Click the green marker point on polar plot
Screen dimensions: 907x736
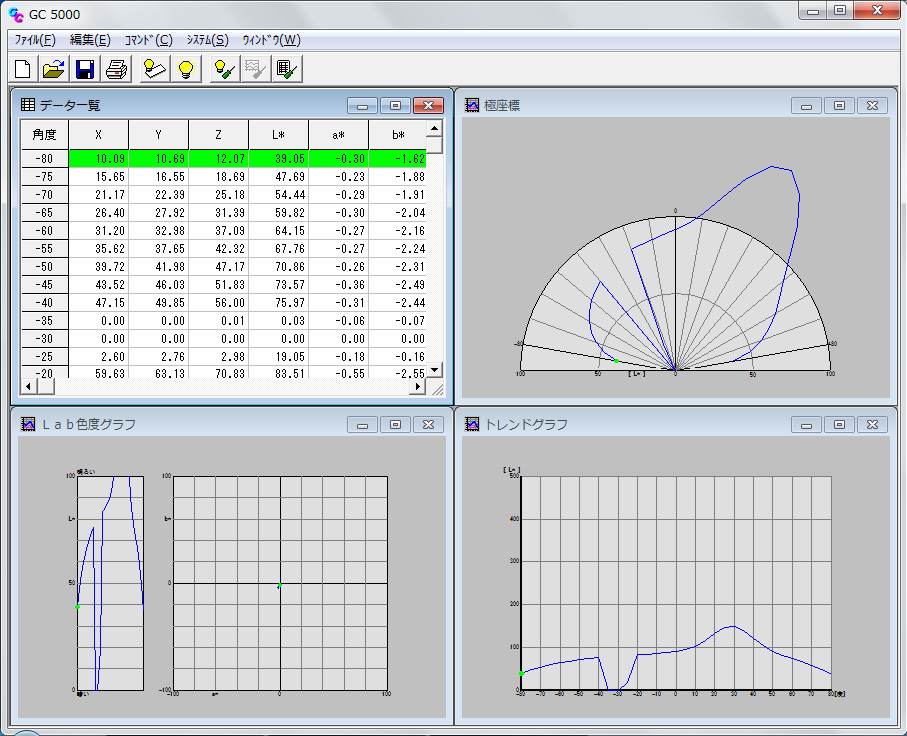tap(616, 361)
